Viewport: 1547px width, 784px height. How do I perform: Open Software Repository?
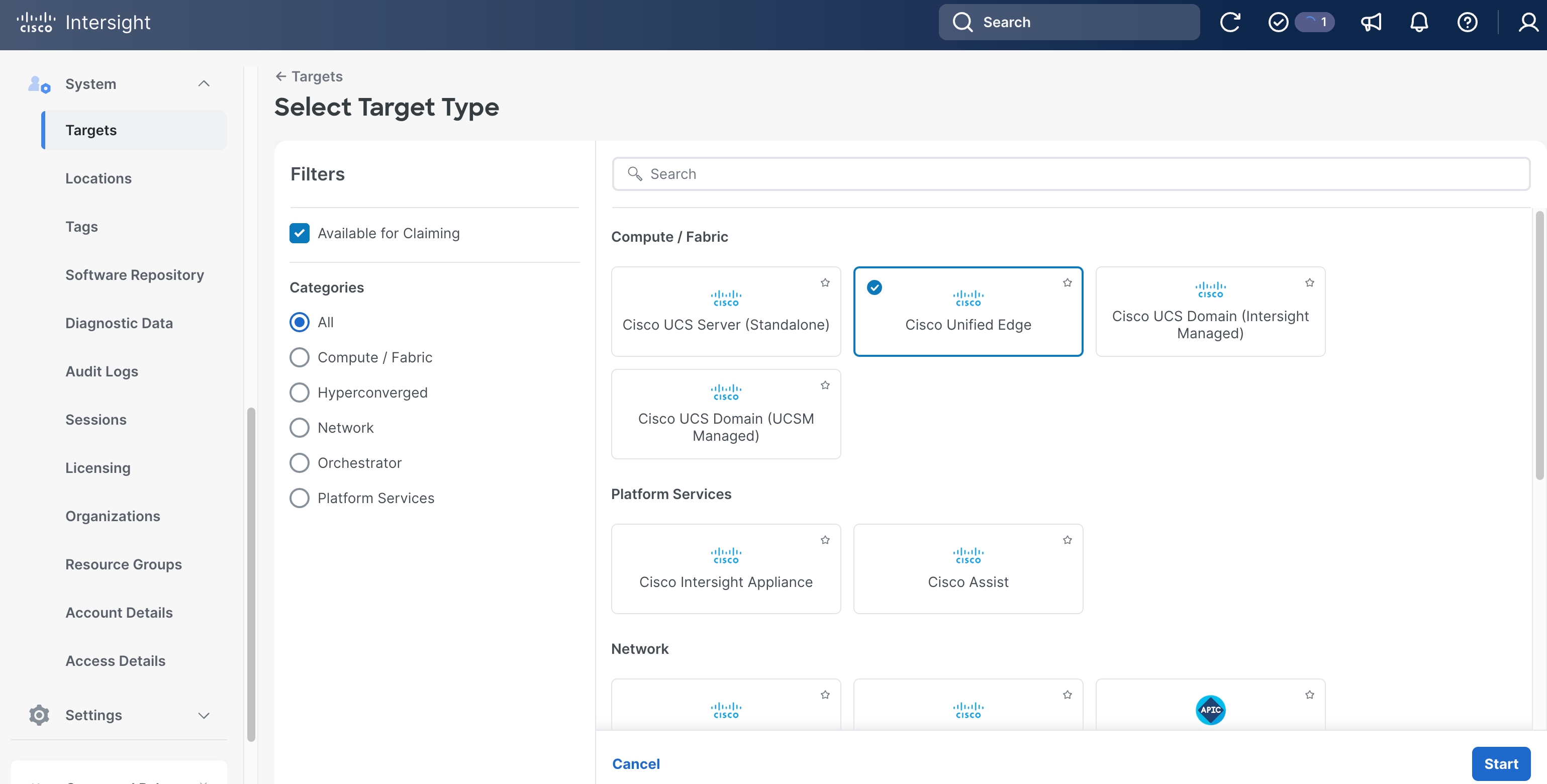[x=135, y=275]
